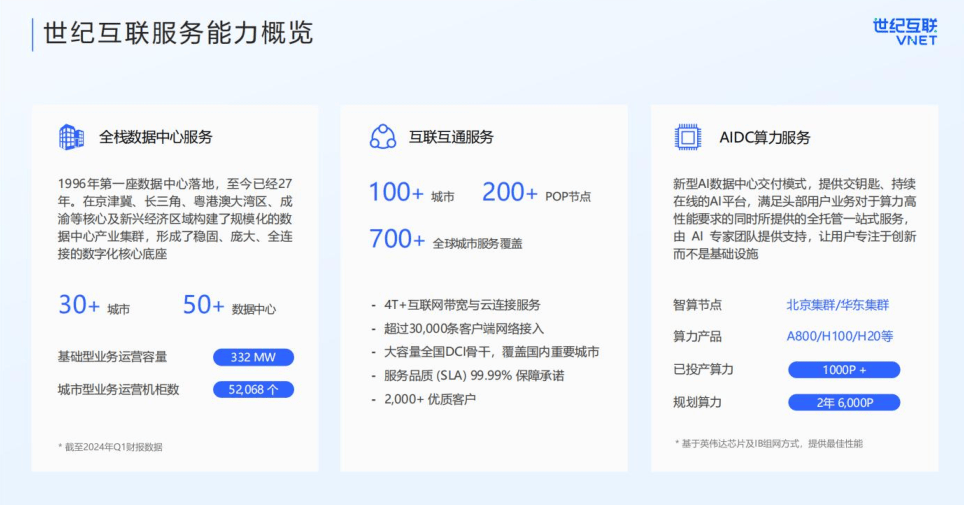Click the data center building icon
Viewport: 964px width, 505px height.
click(x=71, y=137)
